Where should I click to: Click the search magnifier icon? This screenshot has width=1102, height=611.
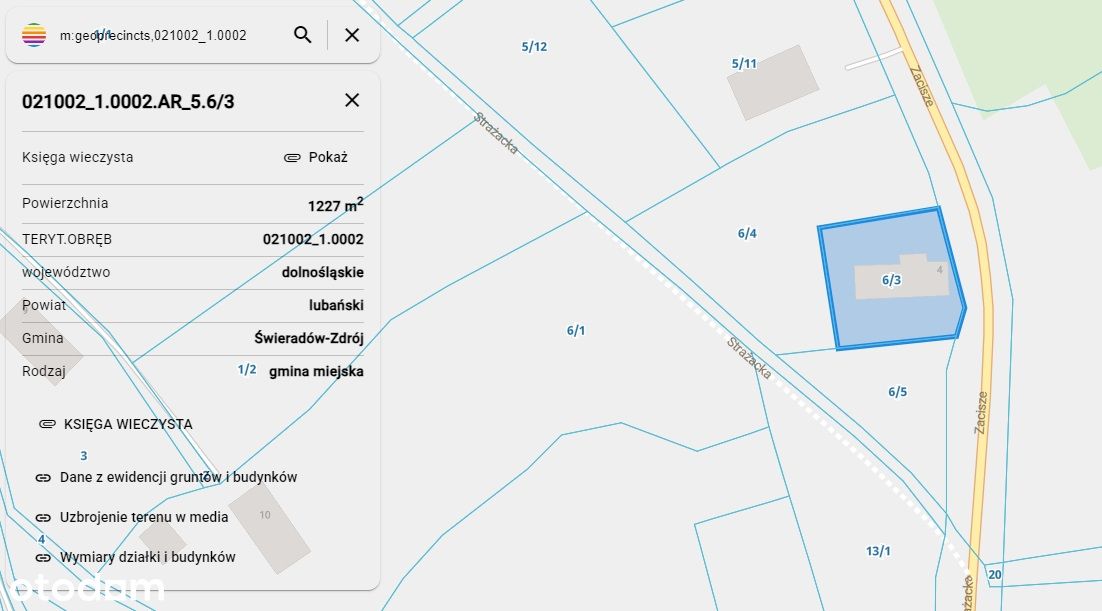pos(302,34)
